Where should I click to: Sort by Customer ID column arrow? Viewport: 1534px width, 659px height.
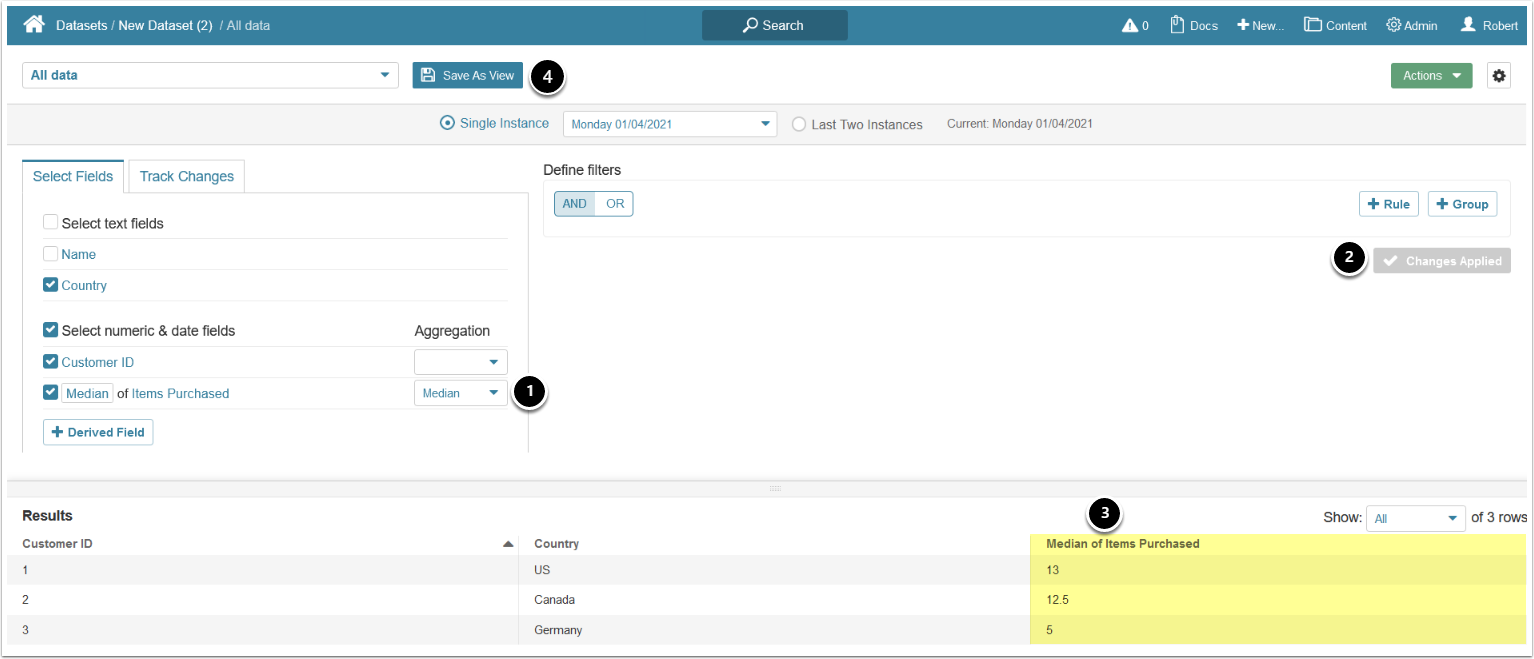pyautogui.click(x=508, y=544)
